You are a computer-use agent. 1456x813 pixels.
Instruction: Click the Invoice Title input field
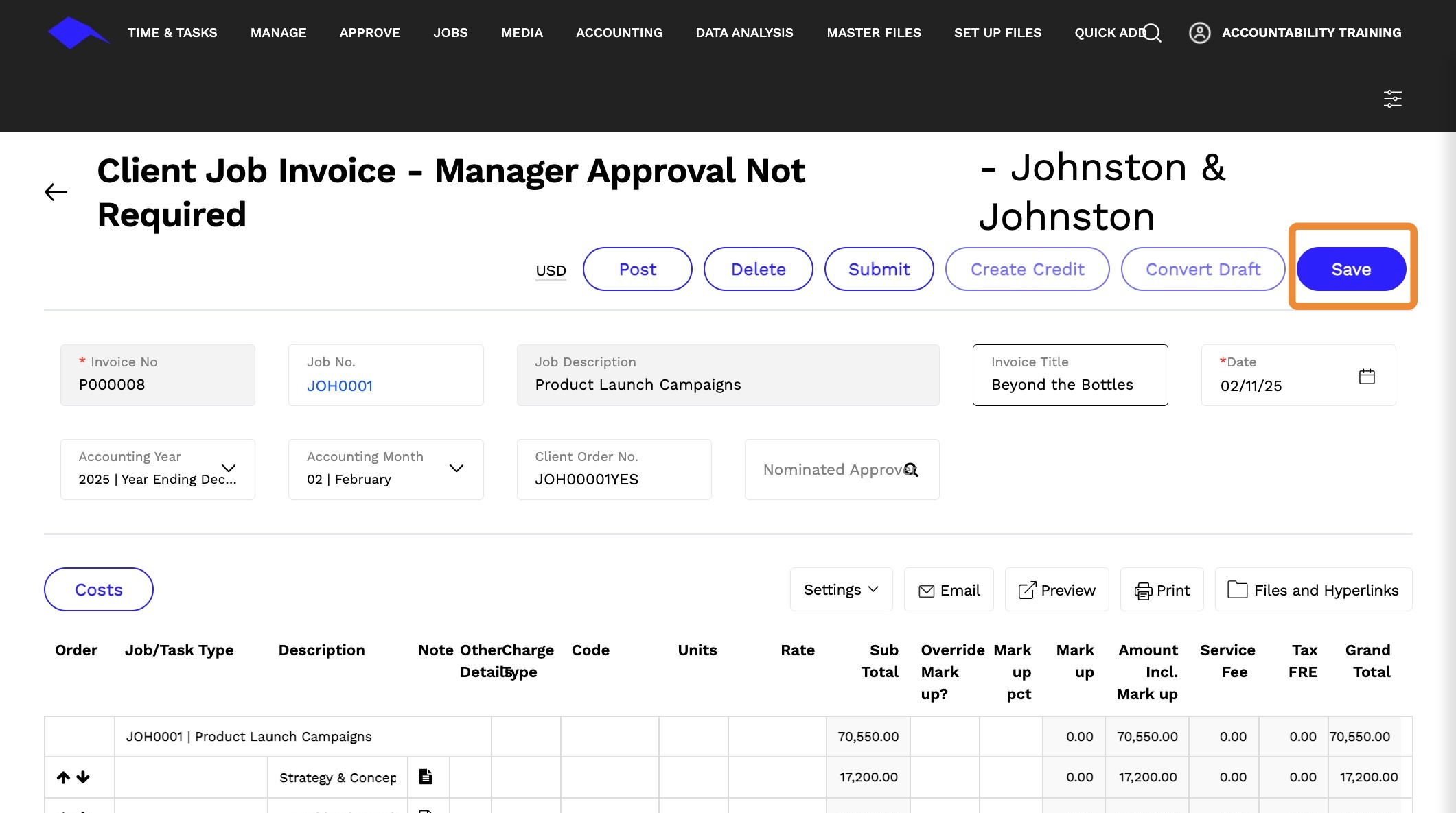tap(1070, 384)
